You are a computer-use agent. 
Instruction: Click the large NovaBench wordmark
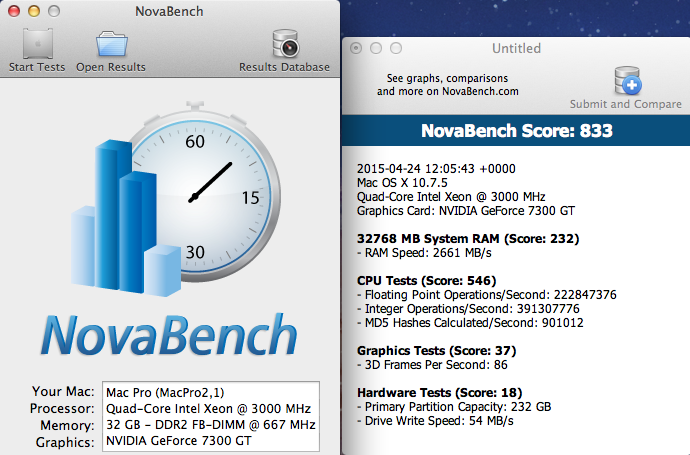point(169,335)
